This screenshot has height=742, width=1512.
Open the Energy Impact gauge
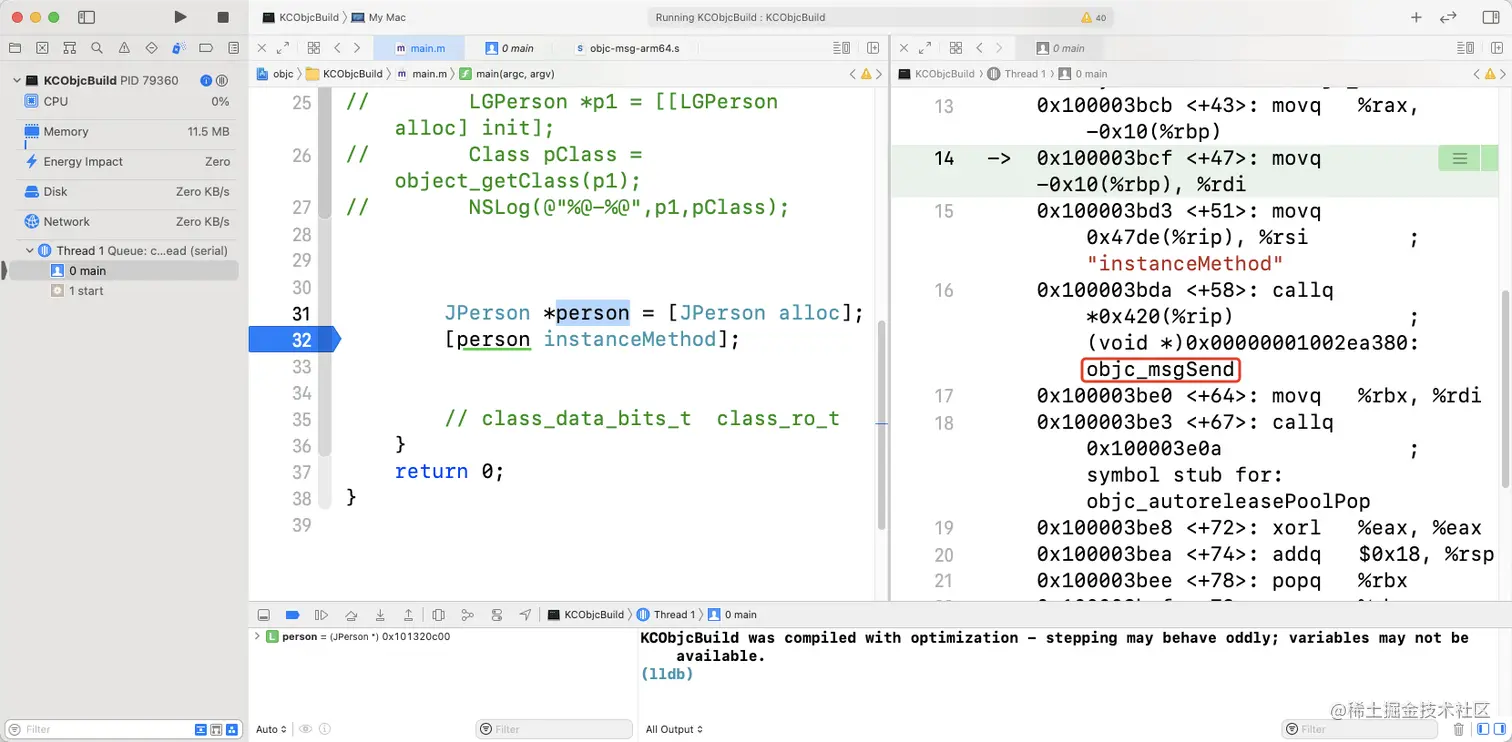125,162
